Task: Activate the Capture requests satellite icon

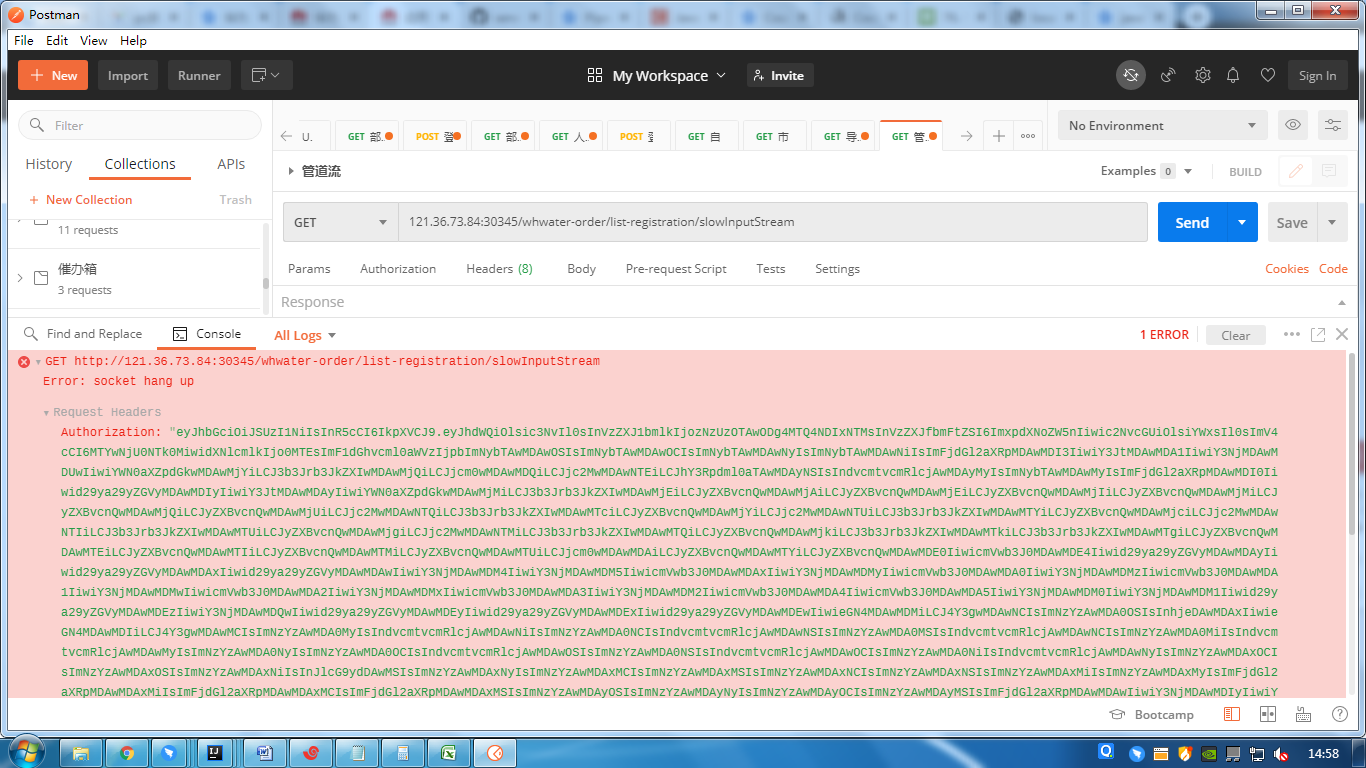Action: pos(1166,74)
